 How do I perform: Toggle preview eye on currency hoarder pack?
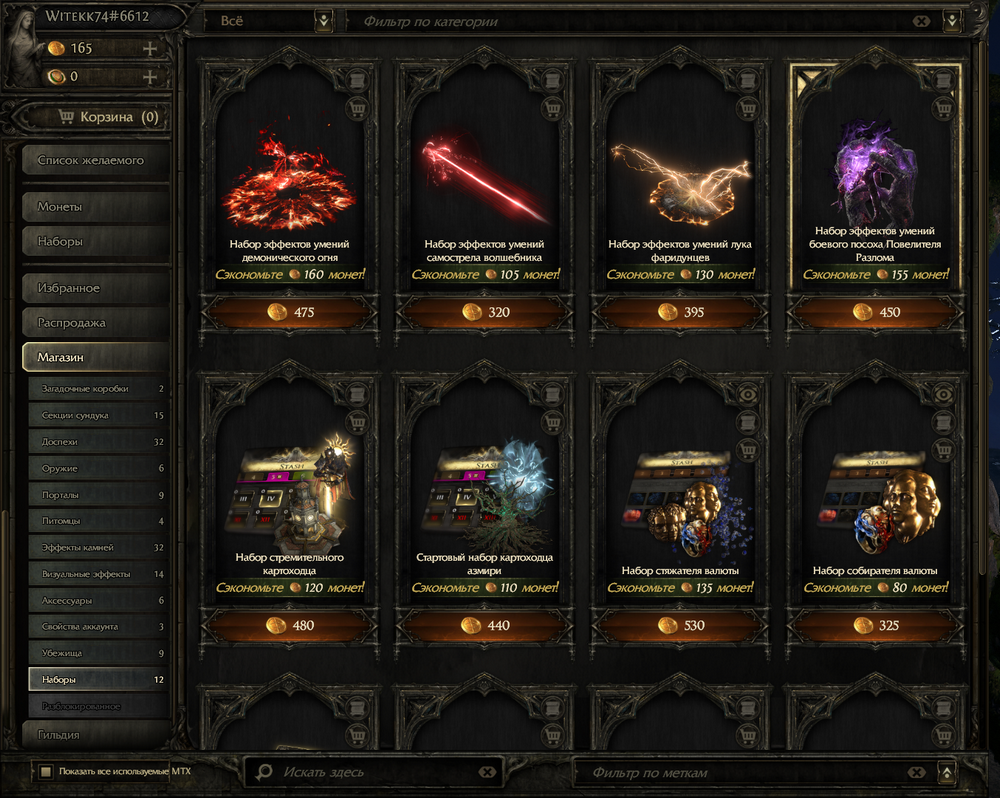747,395
